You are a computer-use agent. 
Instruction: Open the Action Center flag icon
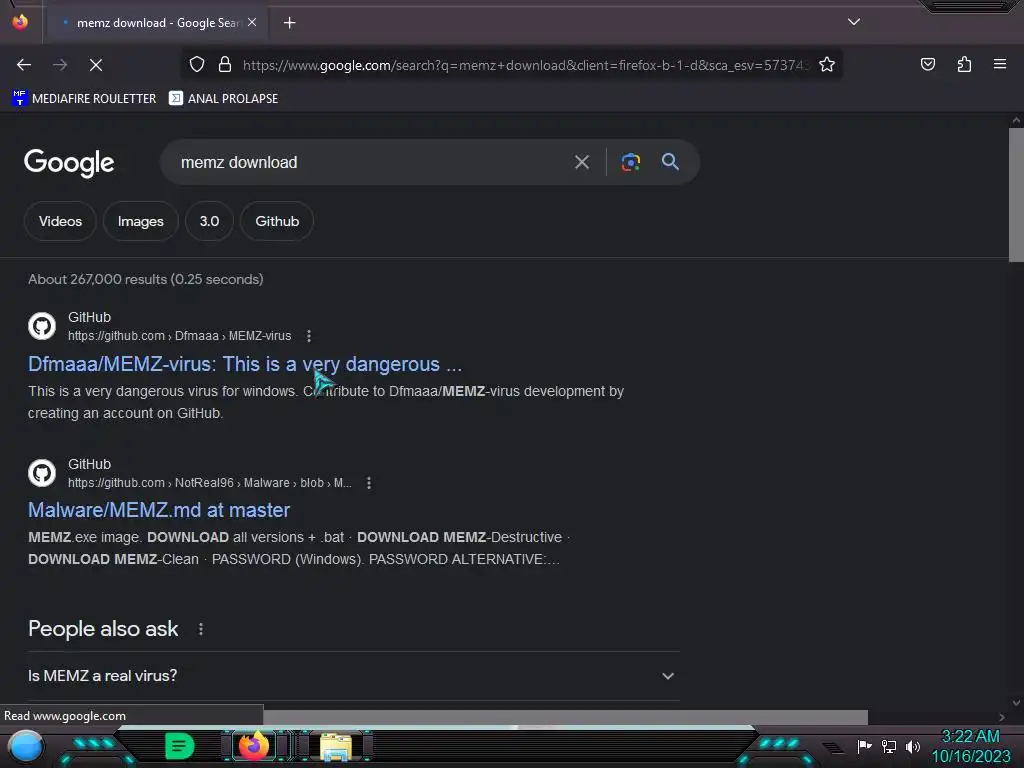[864, 746]
